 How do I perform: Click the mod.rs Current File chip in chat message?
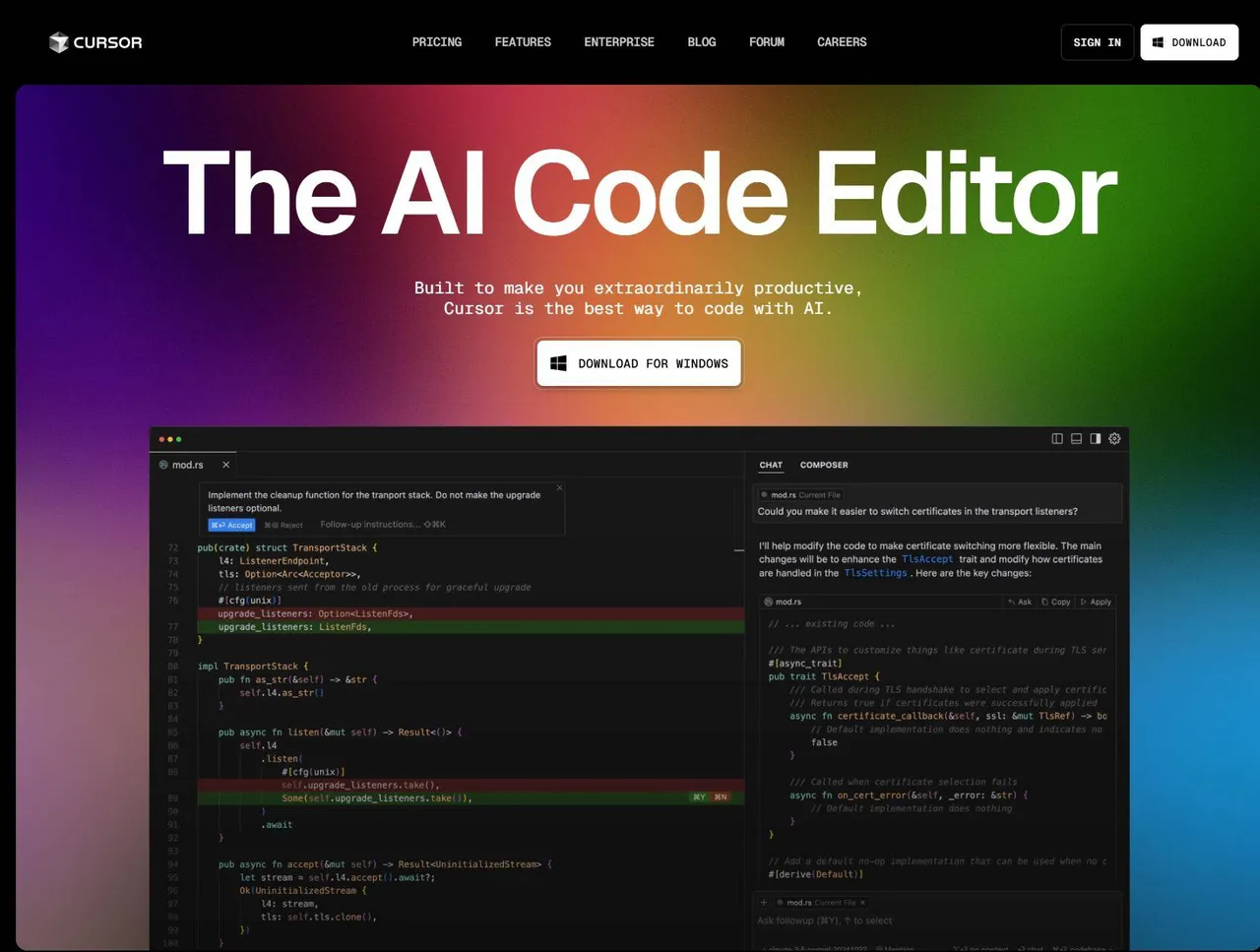(x=800, y=495)
